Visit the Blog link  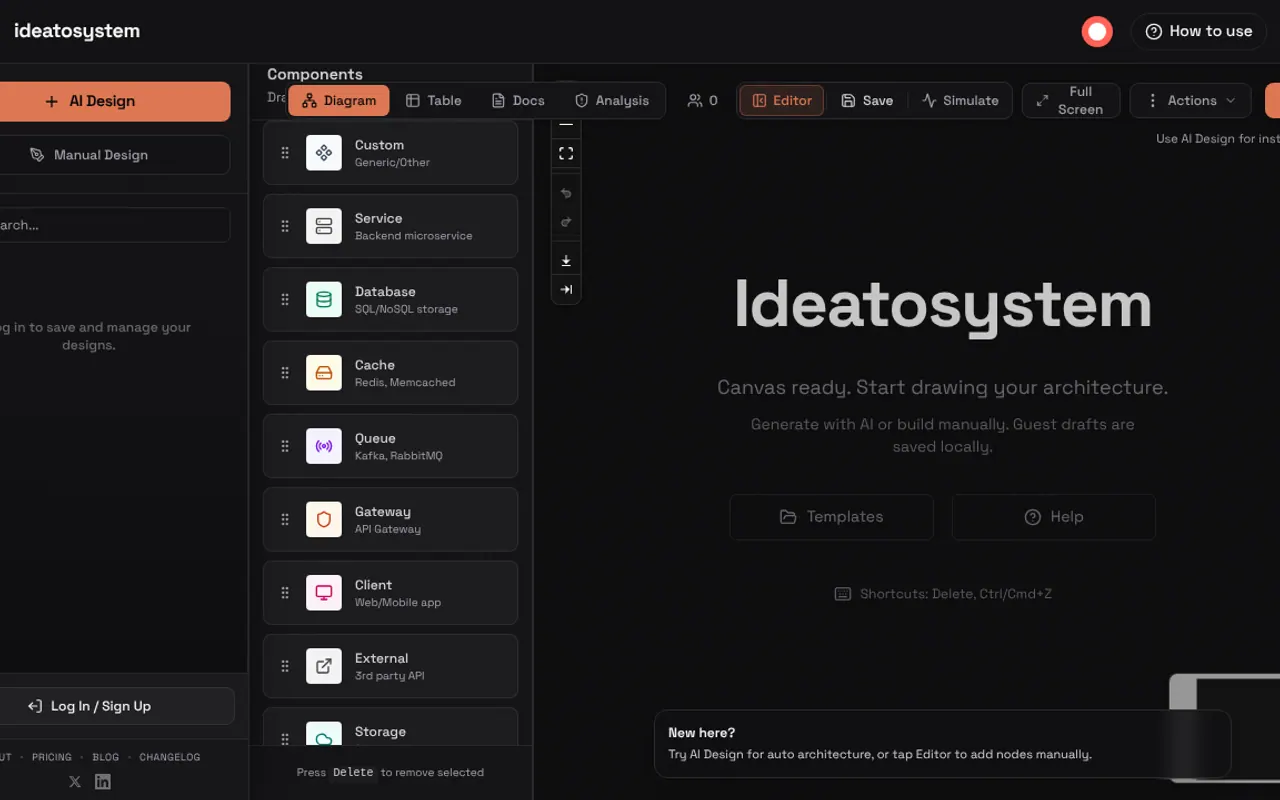pos(105,757)
